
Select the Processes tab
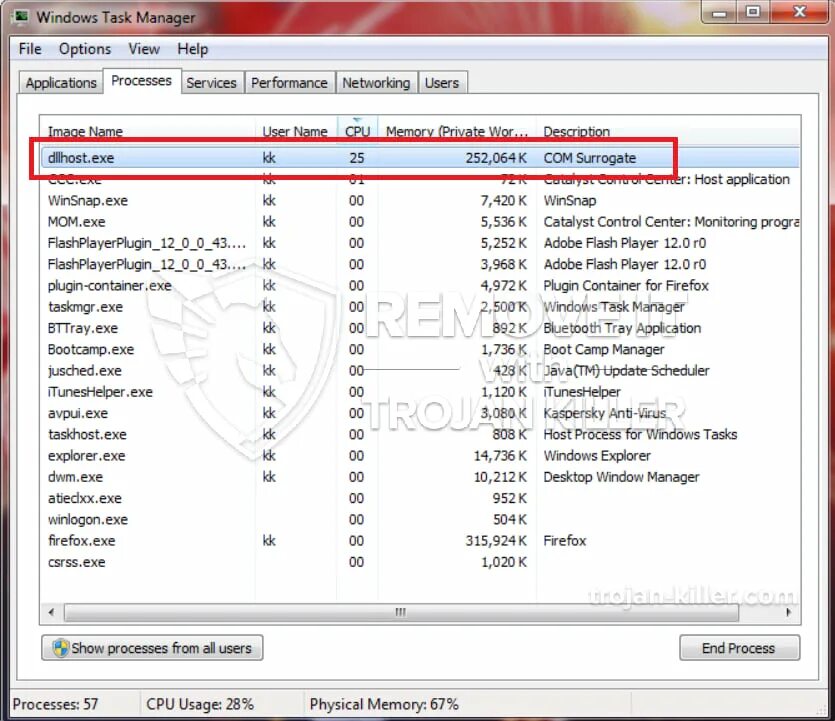coord(142,80)
